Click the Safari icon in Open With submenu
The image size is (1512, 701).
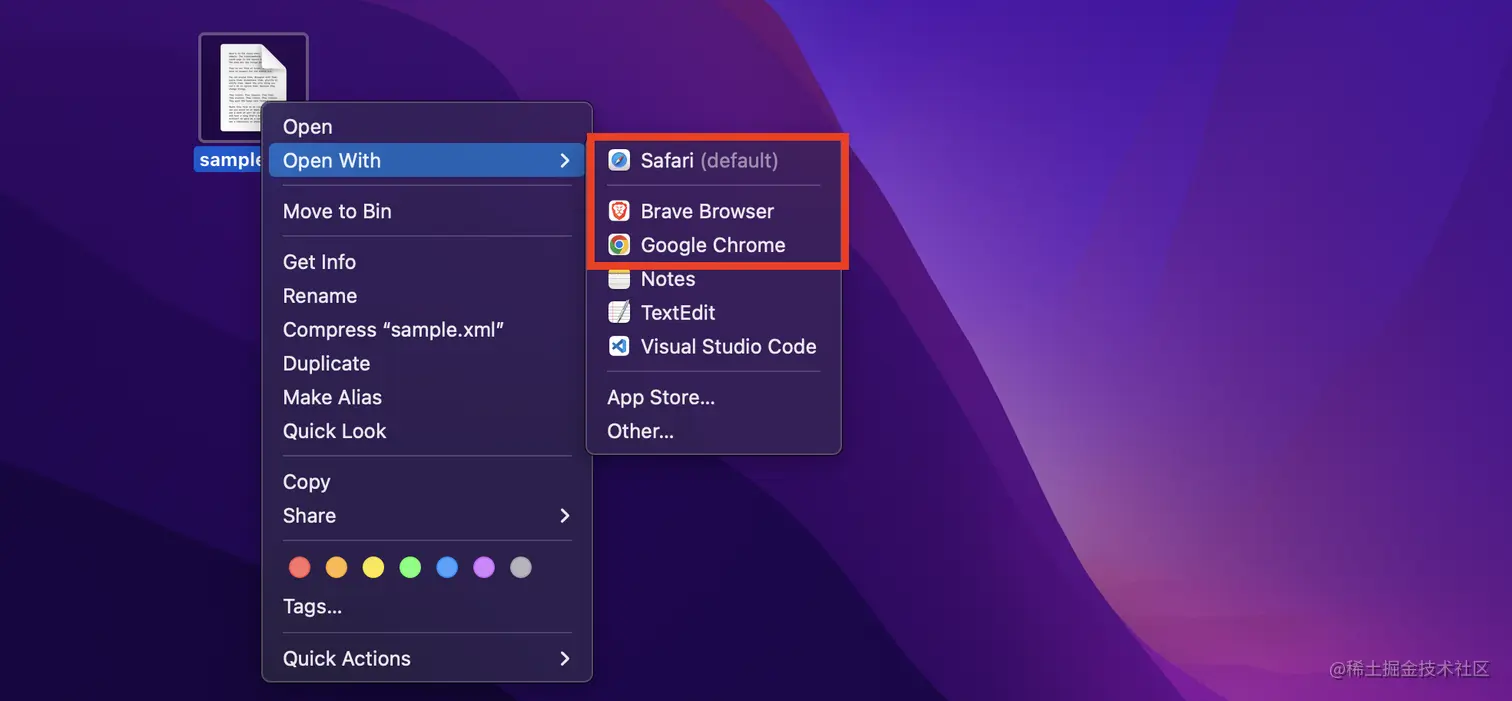coord(619,160)
